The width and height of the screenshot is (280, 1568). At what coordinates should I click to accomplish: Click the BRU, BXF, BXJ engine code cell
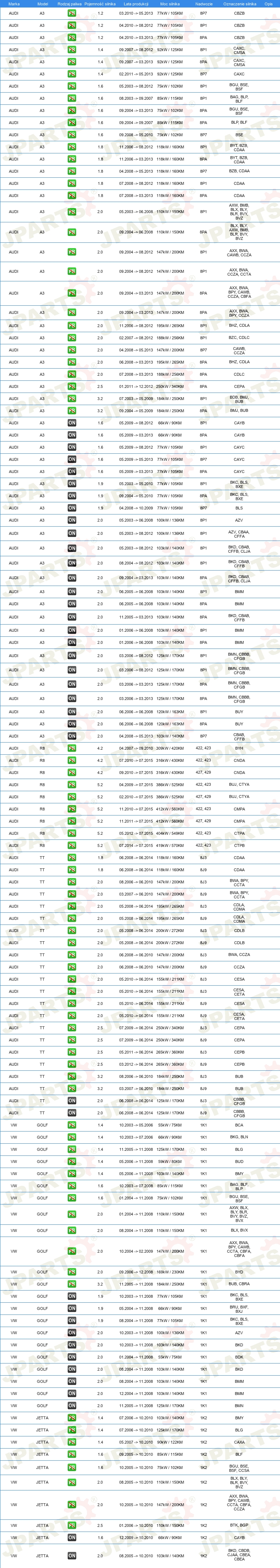(x=239, y=1308)
